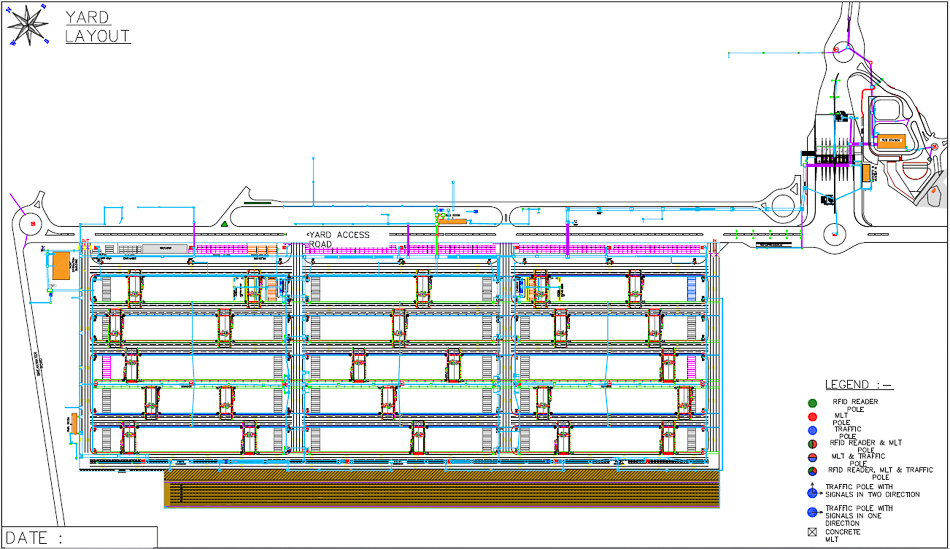
Task: Click the green-red RFID reader & MLT symbol
Action: tap(813, 442)
